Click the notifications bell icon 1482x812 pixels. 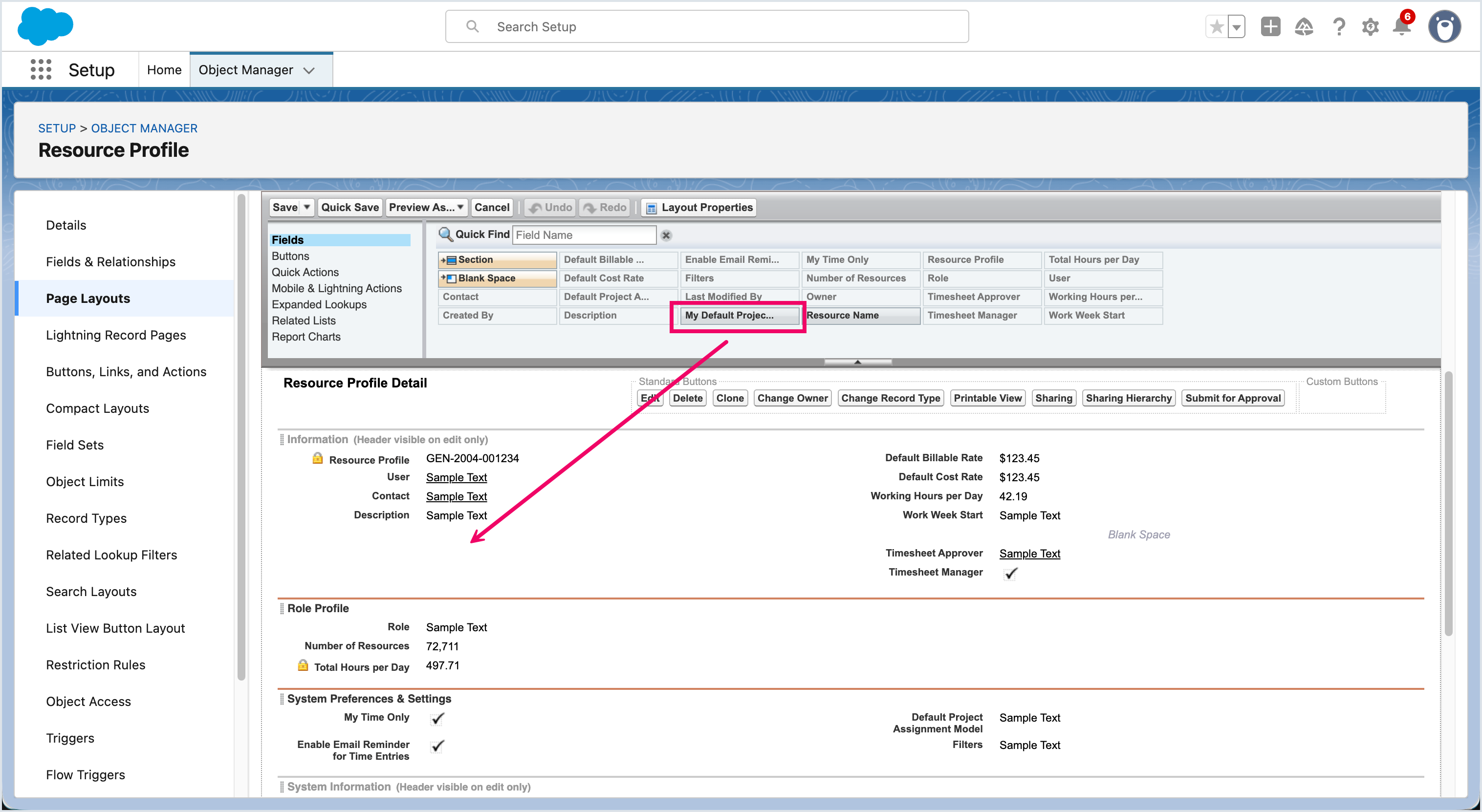(x=1401, y=26)
